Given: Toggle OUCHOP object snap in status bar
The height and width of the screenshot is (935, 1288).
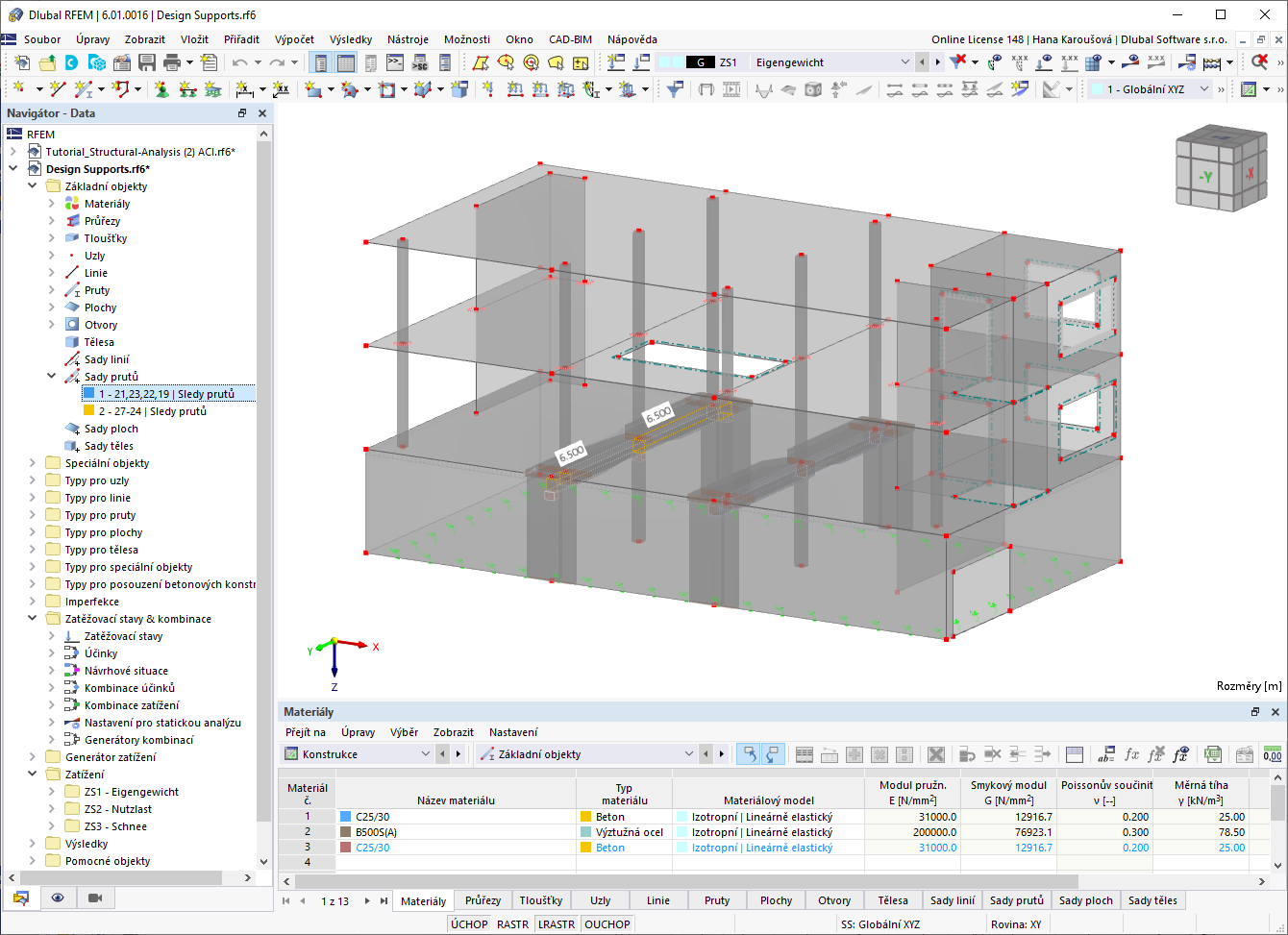Looking at the screenshot, I should click(x=607, y=924).
